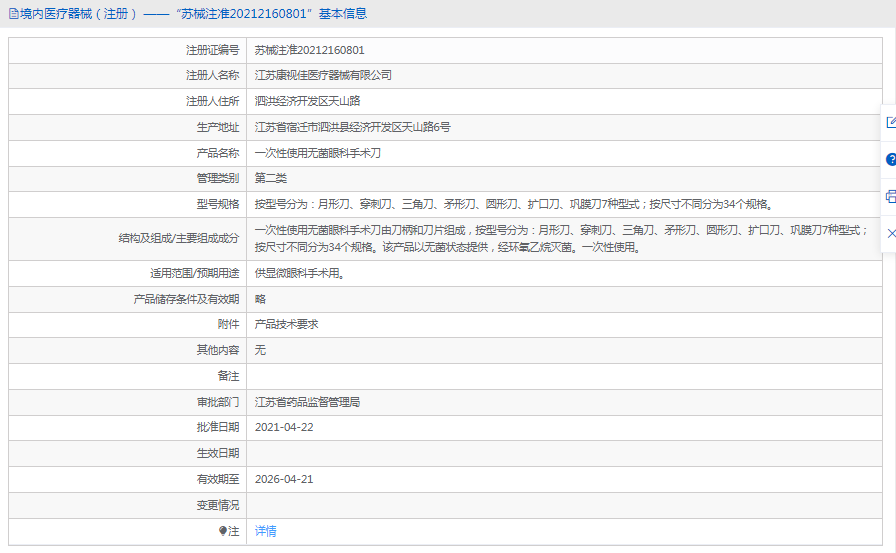Click the registrant address 泗洪经济开发区天山路
This screenshot has width=896, height=553.
pyautogui.click(x=307, y=101)
